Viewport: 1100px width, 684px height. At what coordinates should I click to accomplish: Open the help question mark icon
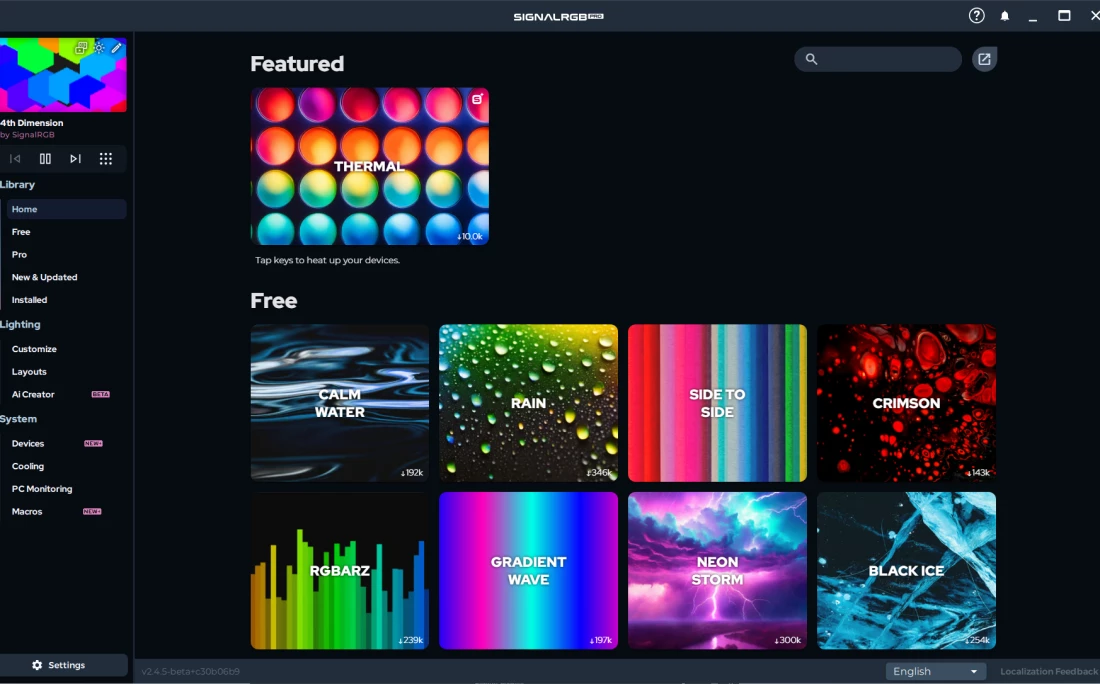coord(976,16)
